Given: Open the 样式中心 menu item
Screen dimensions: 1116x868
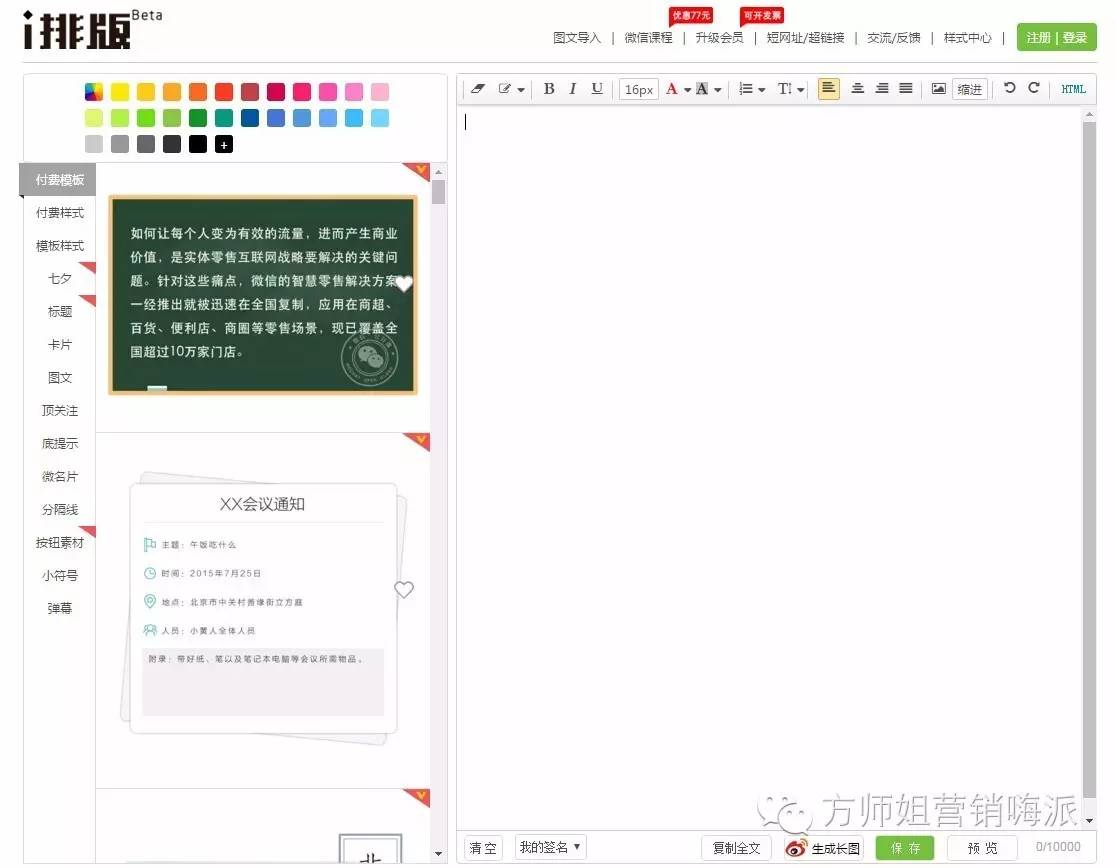Looking at the screenshot, I should coord(967,38).
